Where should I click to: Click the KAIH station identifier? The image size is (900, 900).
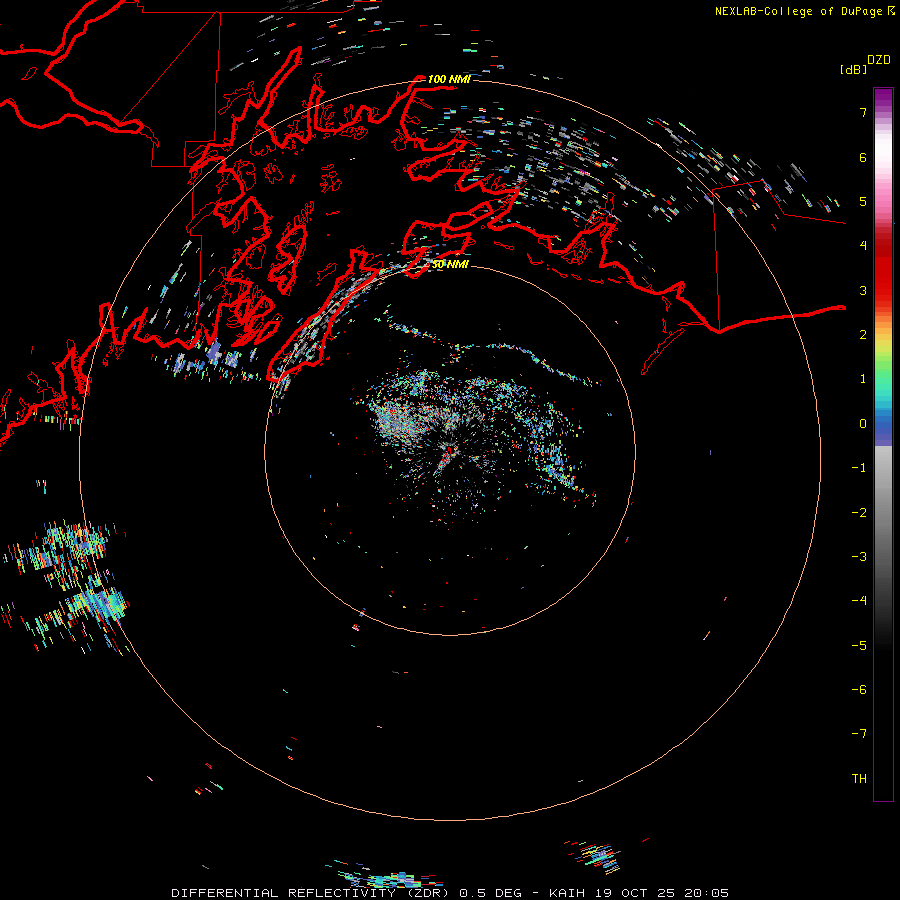pos(567,893)
